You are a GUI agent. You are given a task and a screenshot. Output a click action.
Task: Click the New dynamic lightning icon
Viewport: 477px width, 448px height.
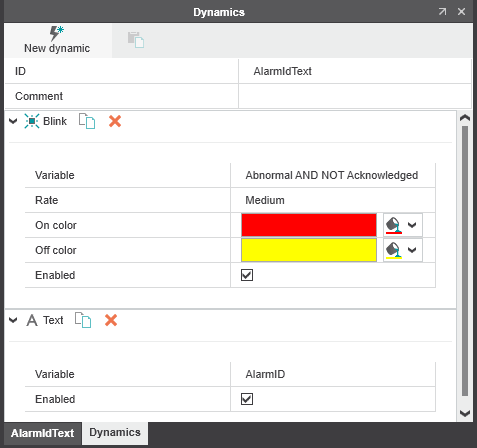57,33
